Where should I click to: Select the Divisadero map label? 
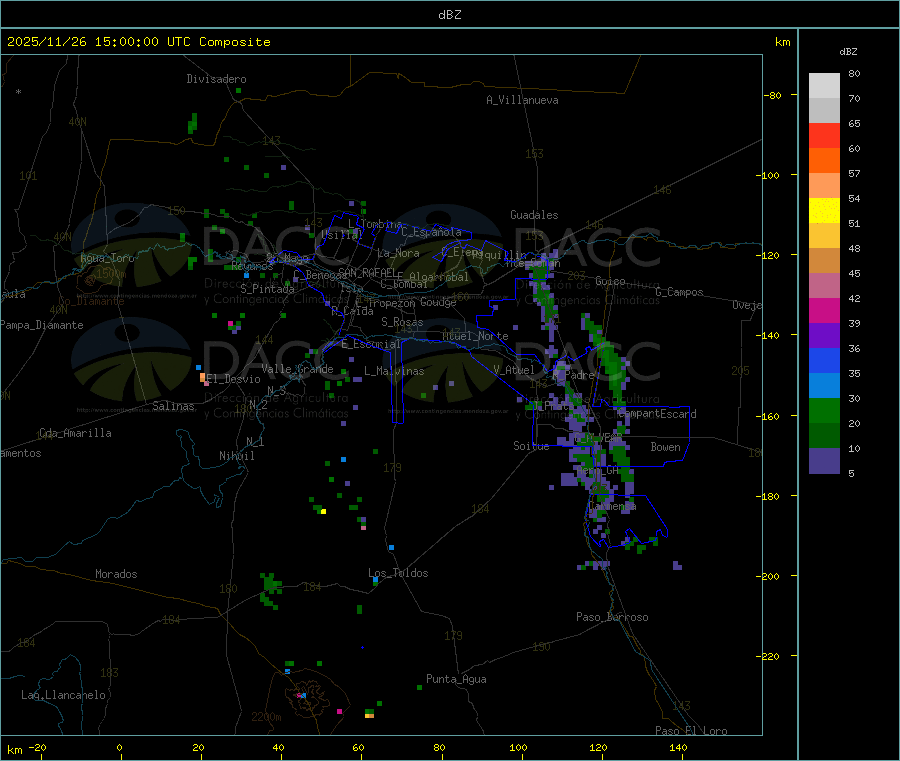216,79
